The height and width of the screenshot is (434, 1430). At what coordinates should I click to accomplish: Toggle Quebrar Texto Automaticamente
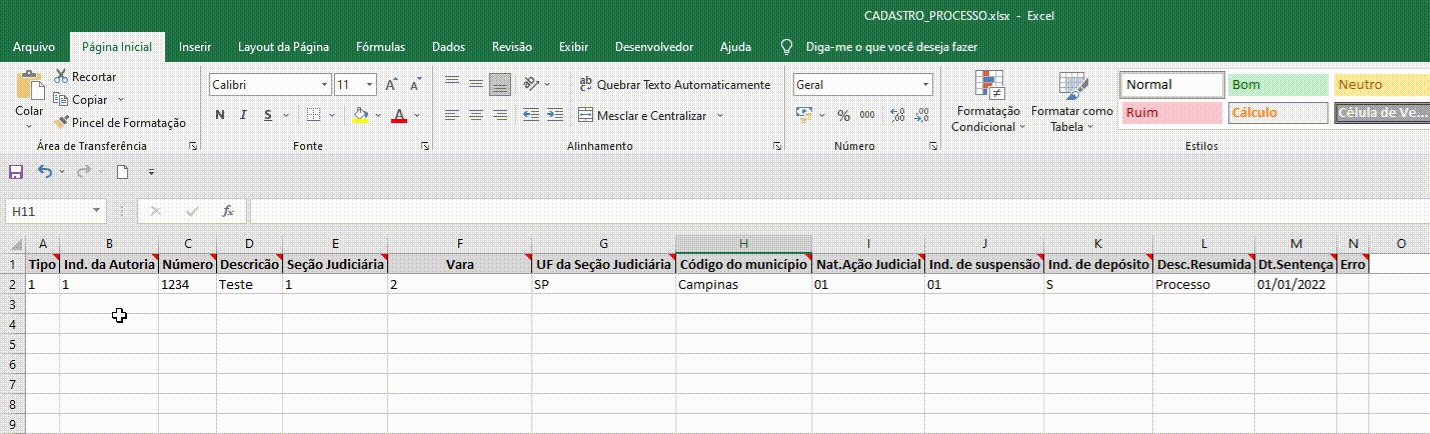click(675, 85)
